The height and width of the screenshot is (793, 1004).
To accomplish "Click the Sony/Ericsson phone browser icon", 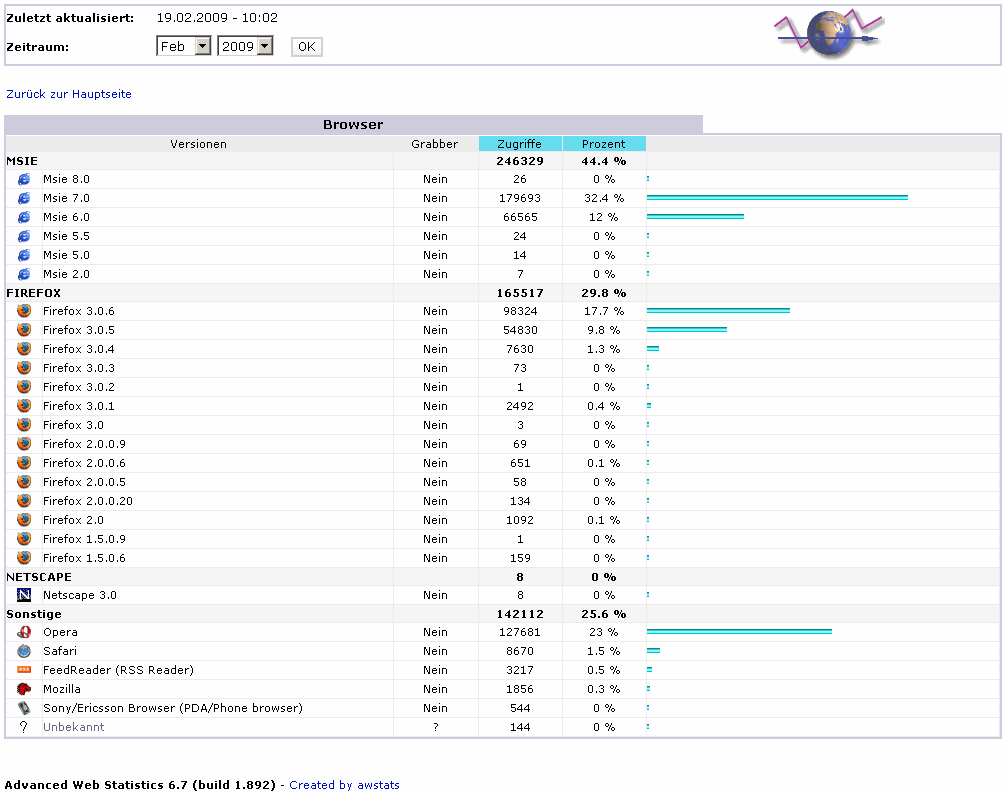I will [x=24, y=708].
